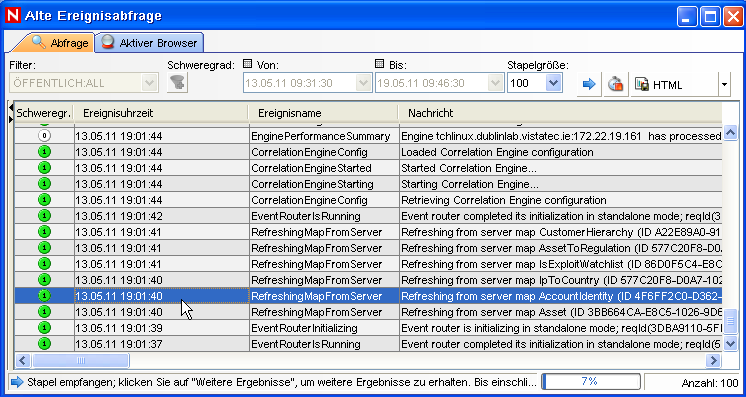Click the stop query icon button
Image resolution: width=746 pixels, height=397 pixels.
(616, 84)
